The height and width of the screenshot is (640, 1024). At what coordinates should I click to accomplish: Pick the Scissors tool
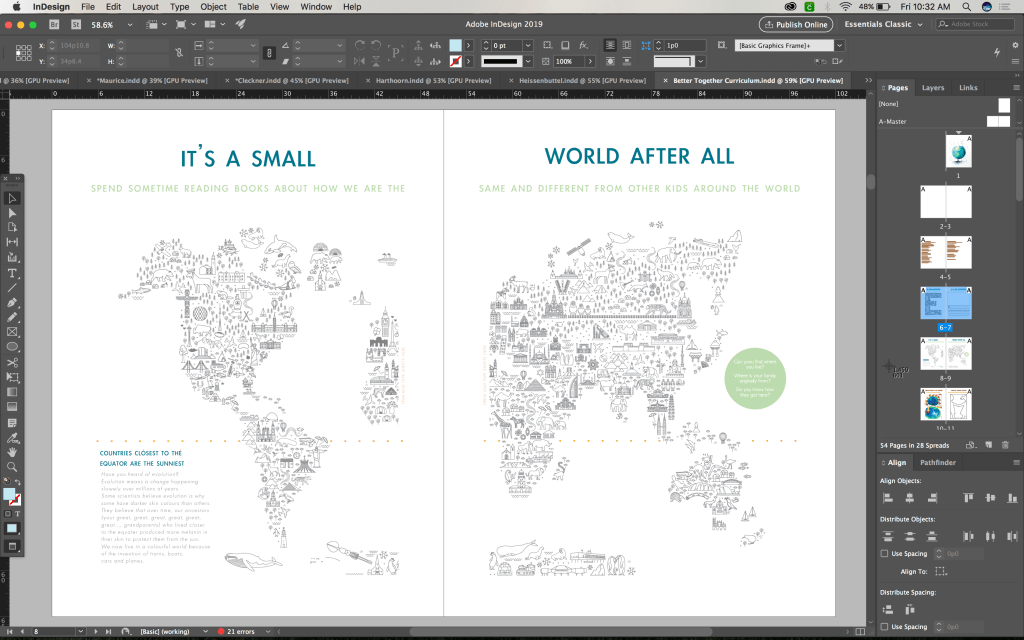click(x=12, y=361)
